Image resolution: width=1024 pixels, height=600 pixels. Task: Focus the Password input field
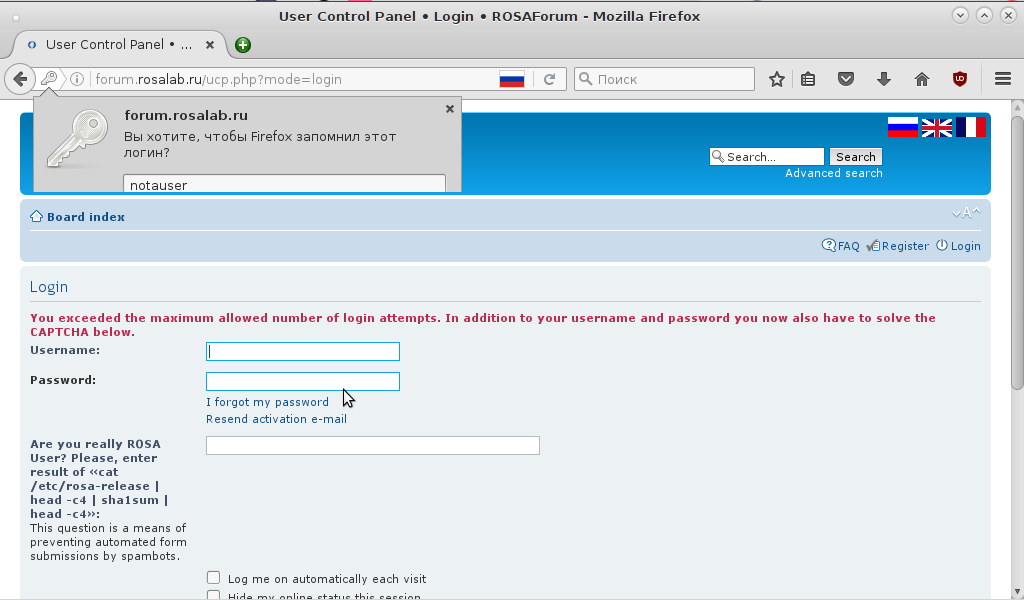click(303, 381)
